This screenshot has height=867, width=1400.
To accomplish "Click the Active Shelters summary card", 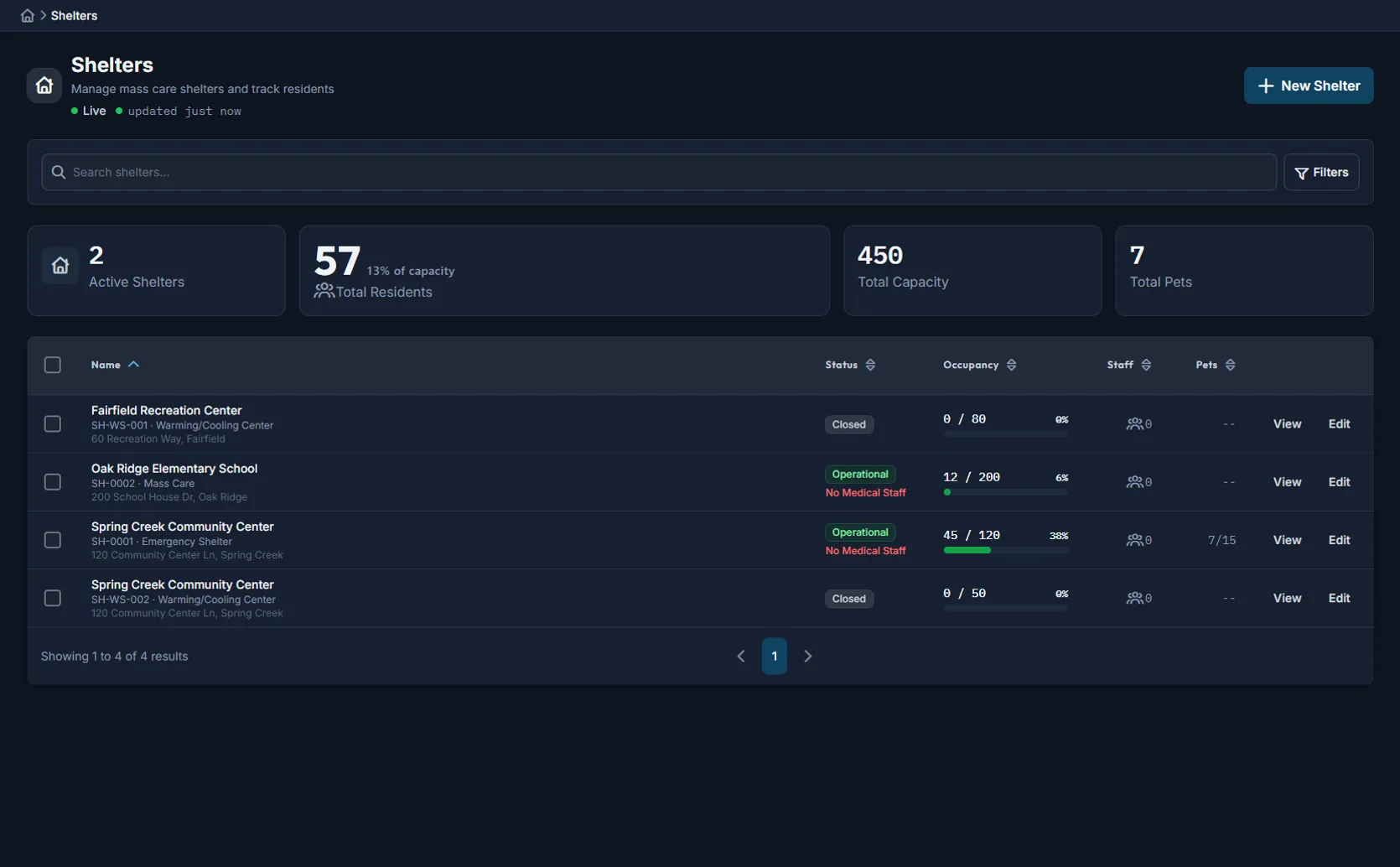I will [x=156, y=271].
